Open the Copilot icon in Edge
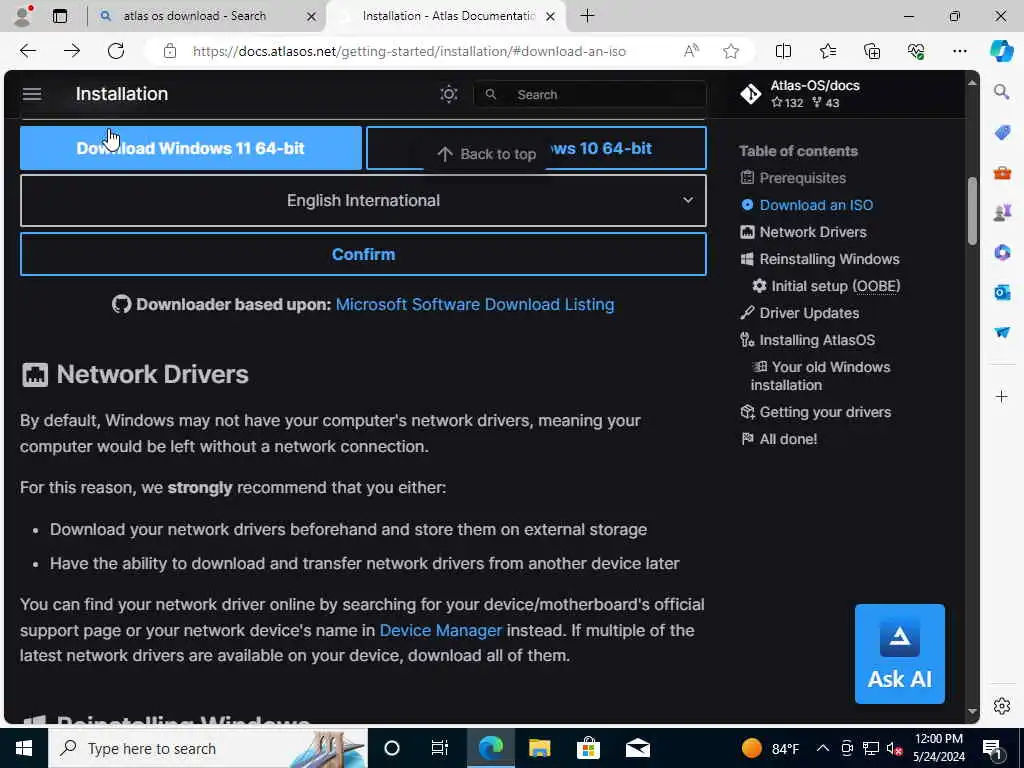The width and height of the screenshot is (1024, 768). pos(1001,51)
